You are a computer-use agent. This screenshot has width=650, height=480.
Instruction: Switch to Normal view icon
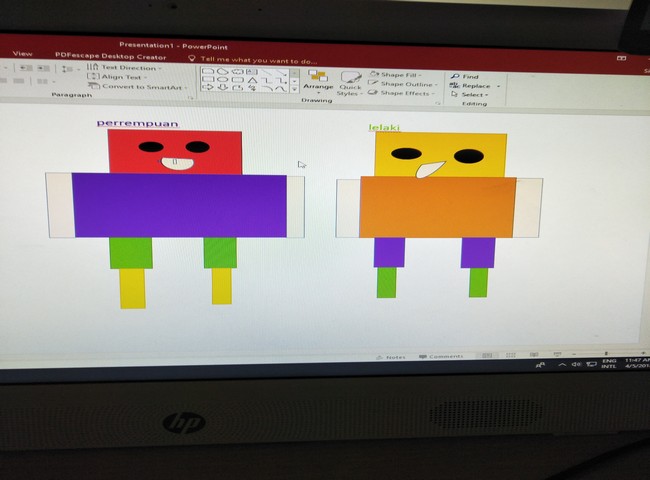click(x=487, y=356)
